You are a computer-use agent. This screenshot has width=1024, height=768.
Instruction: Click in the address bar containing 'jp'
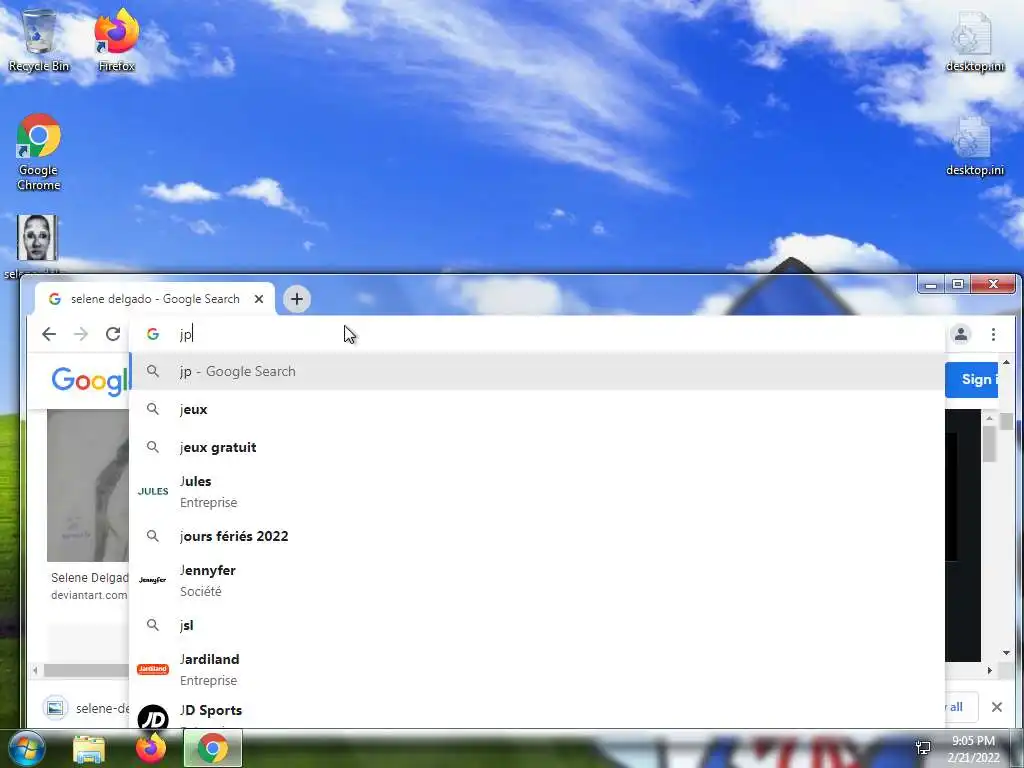(x=536, y=334)
